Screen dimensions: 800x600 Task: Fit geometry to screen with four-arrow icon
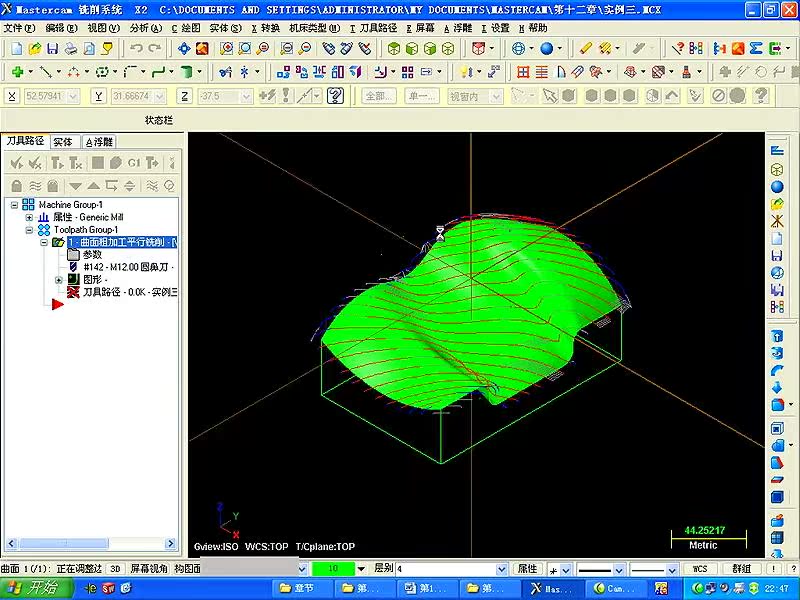tap(184, 49)
